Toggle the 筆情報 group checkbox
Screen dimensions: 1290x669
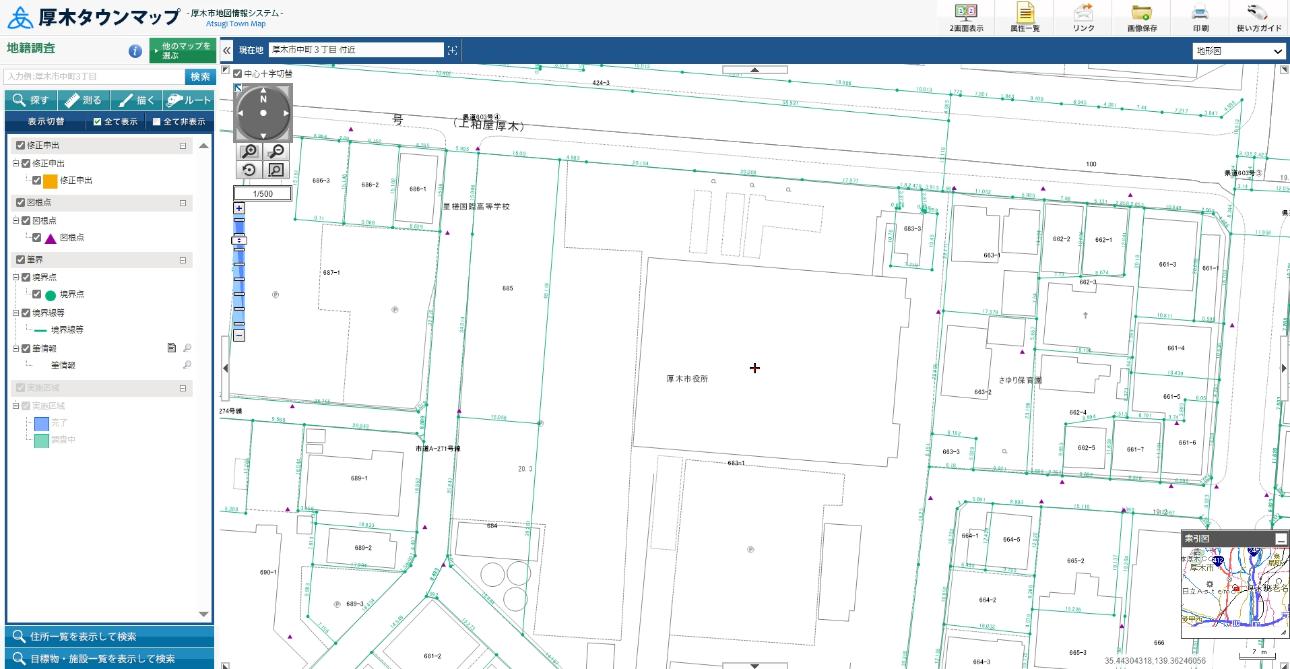[x=26, y=349]
